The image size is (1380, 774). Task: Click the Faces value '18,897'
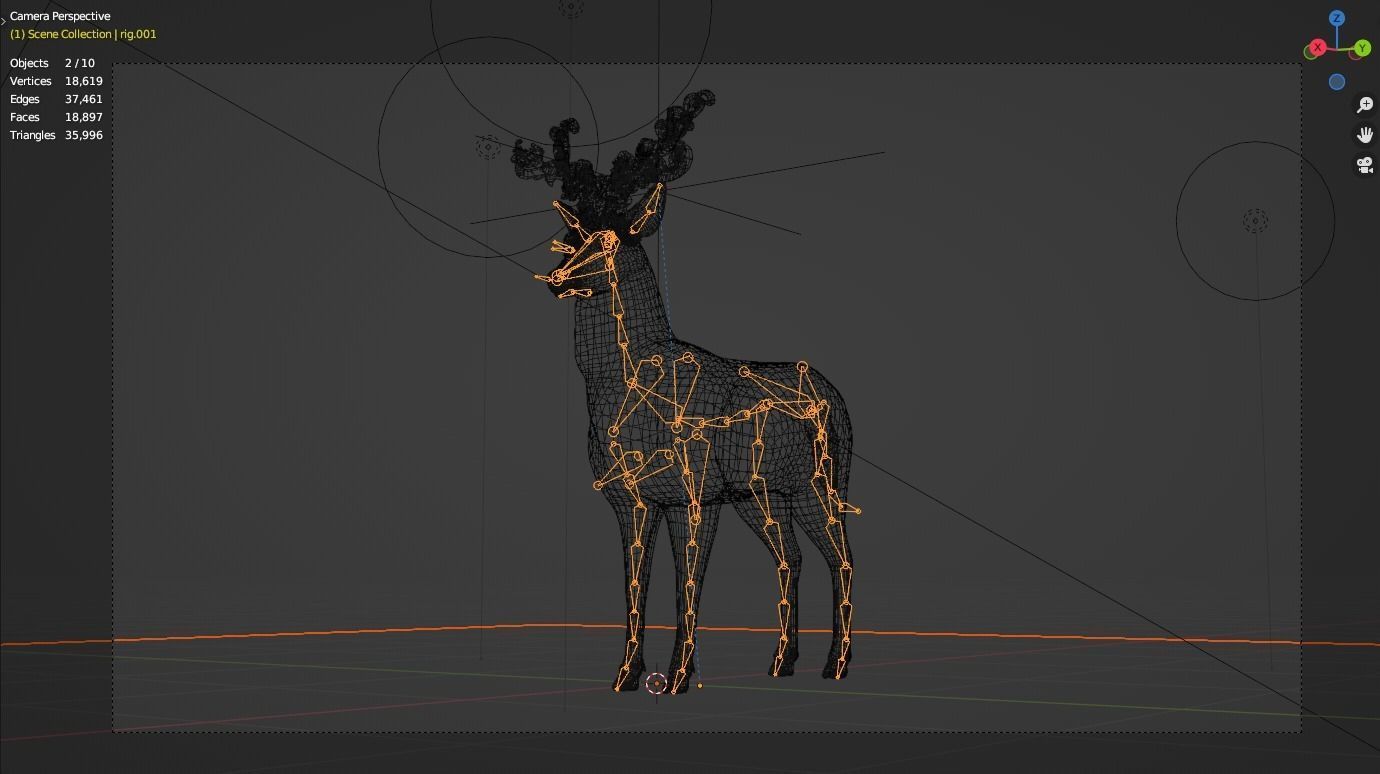coord(84,117)
